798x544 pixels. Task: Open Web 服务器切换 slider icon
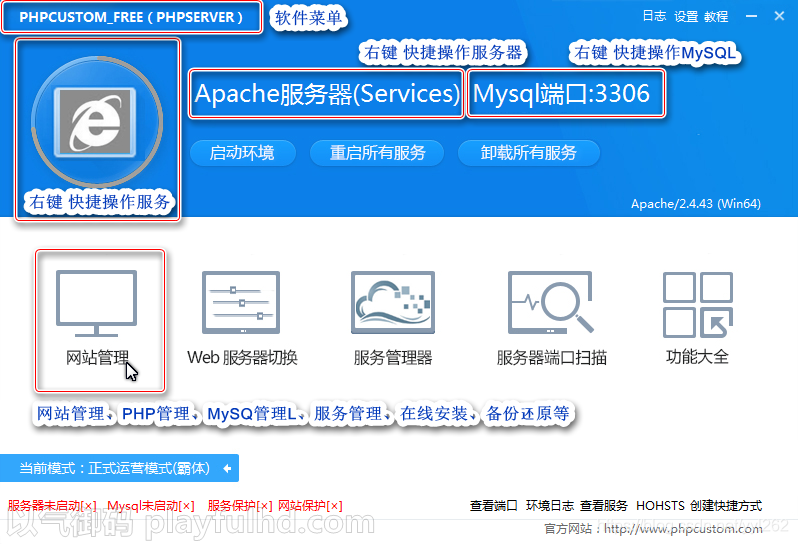coord(241,302)
